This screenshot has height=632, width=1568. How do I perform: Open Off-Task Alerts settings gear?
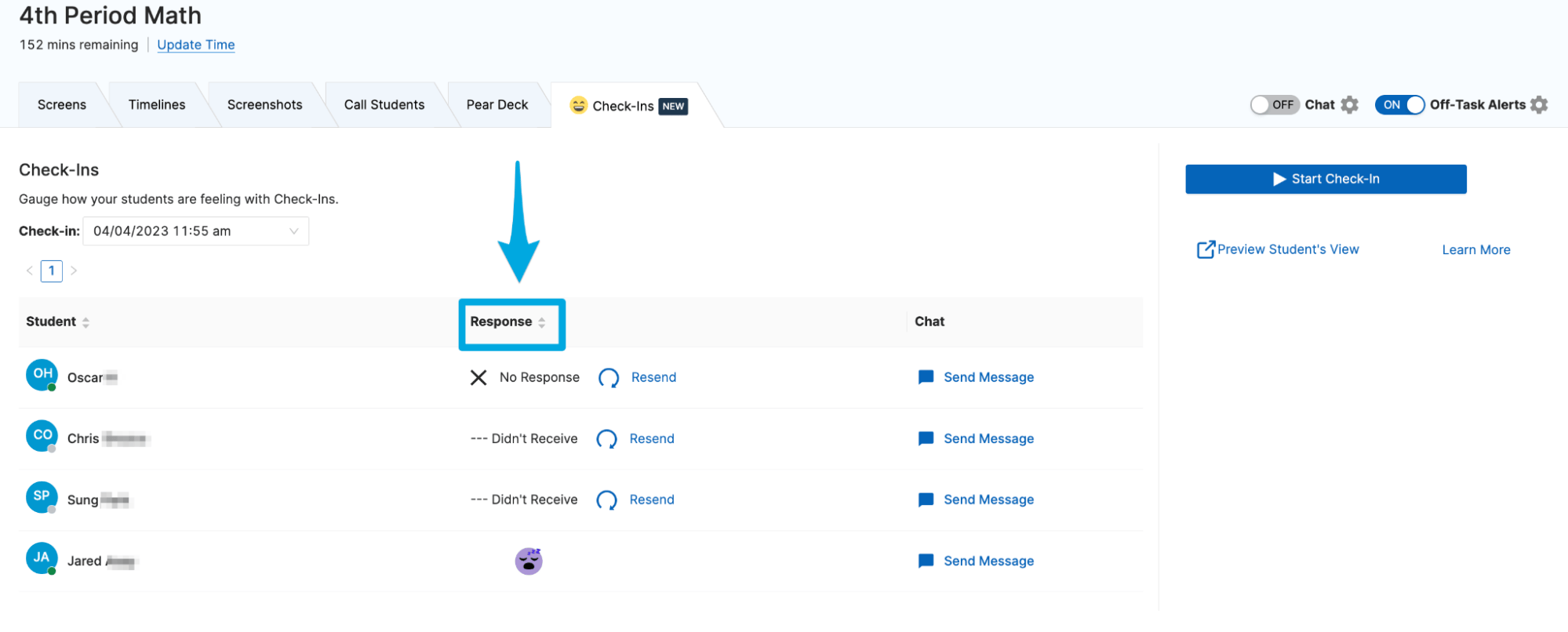point(1539,105)
